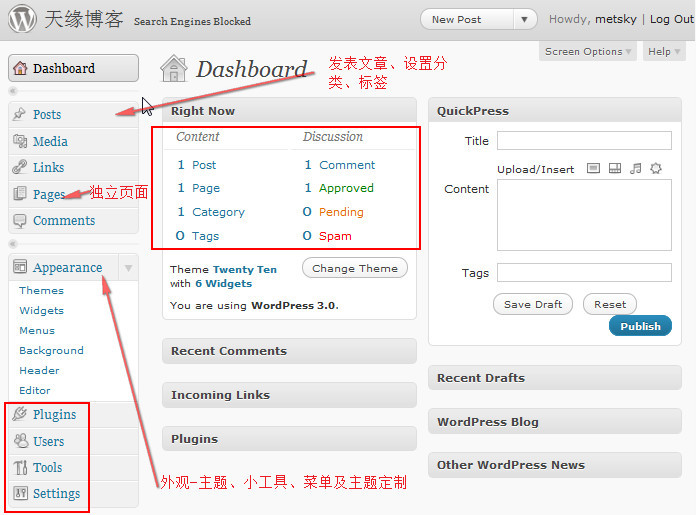The image size is (696, 515).
Task: Open the Posts menu
Action: [73, 114]
